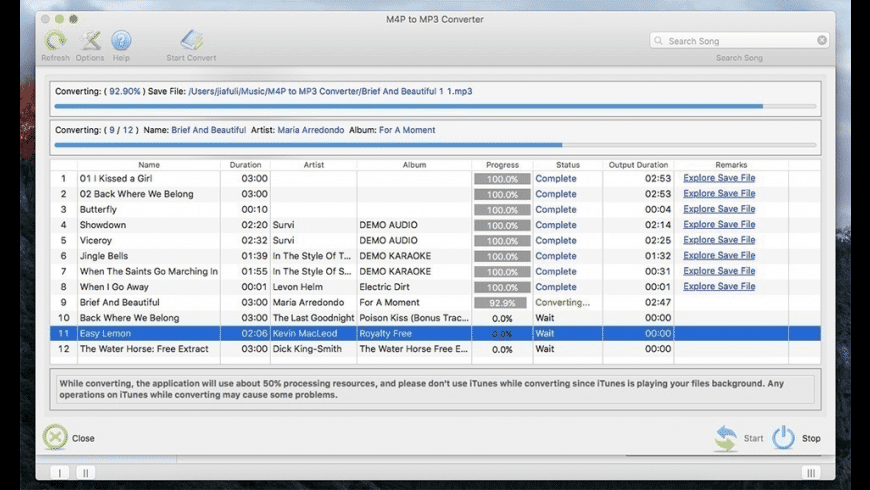Click the Progress column header
This screenshot has height=490, width=870.
[x=502, y=165]
